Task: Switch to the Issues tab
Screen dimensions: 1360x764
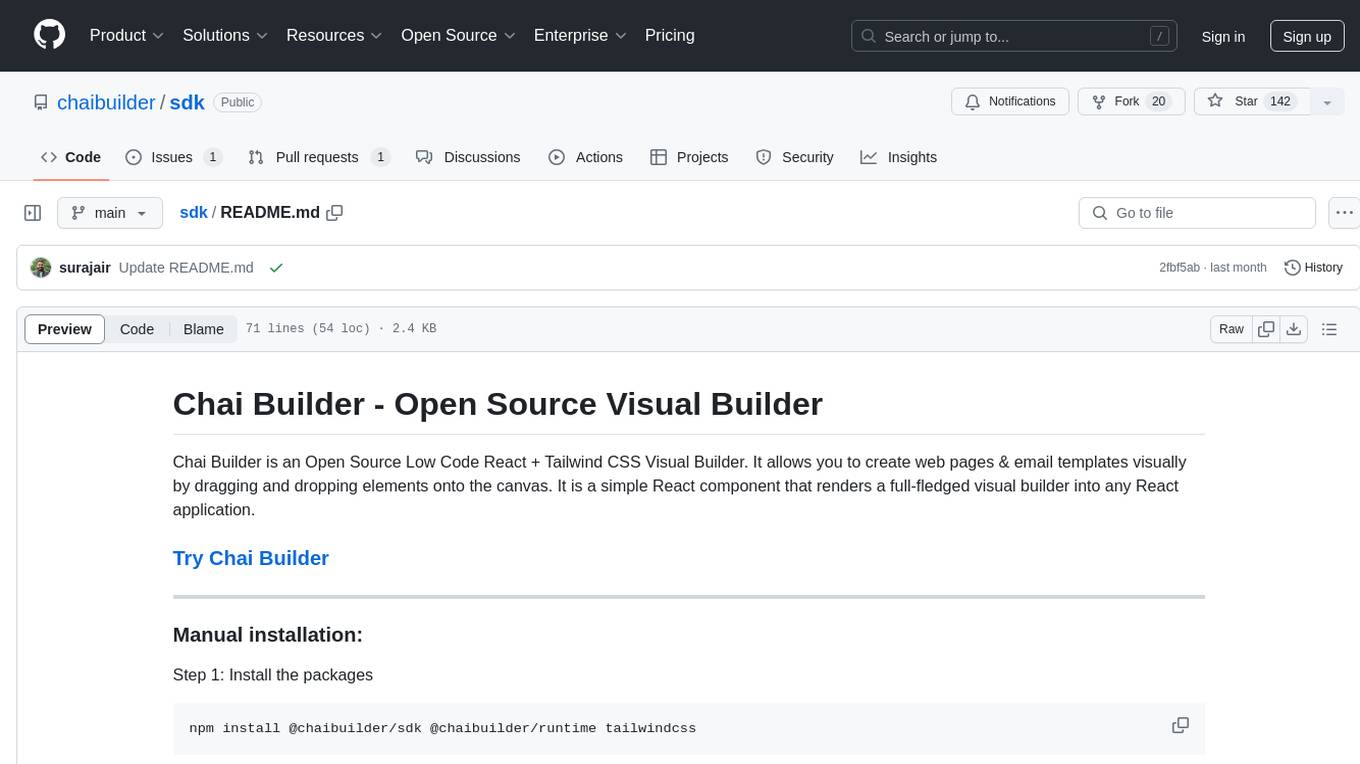Action: [x=174, y=157]
